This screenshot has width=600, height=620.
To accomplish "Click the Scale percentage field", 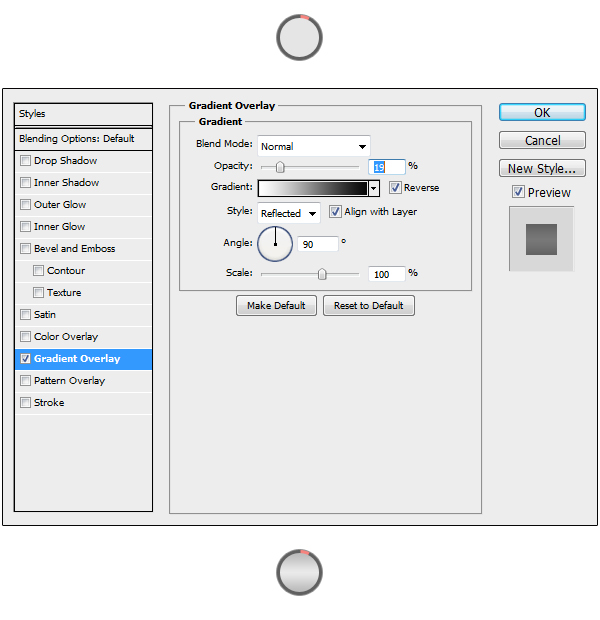I will 386,274.
